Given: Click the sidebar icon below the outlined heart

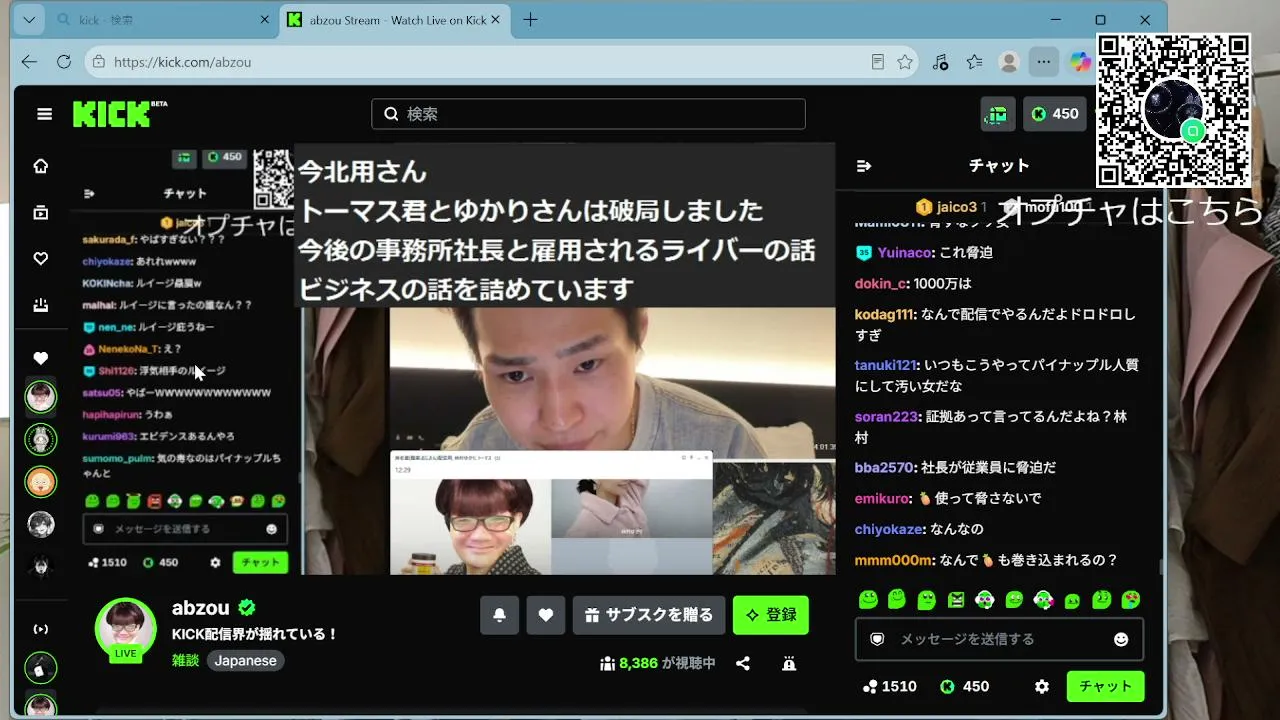Looking at the screenshot, I should pos(41,306).
